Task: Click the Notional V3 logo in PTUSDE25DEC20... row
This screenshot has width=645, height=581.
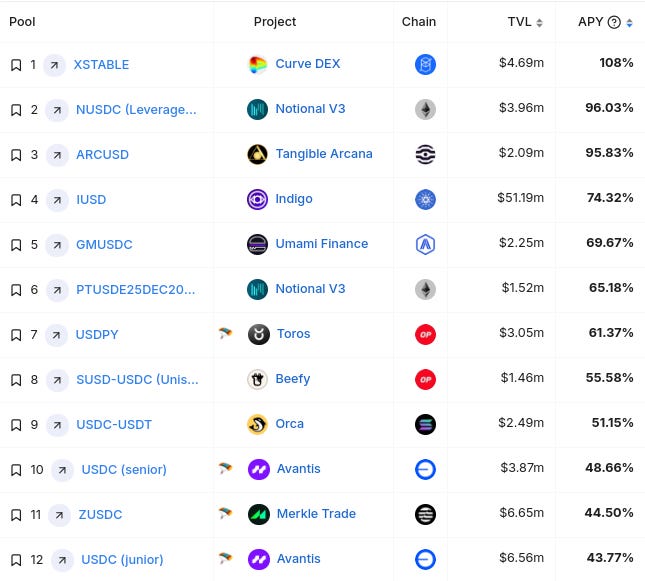Action: (258, 289)
